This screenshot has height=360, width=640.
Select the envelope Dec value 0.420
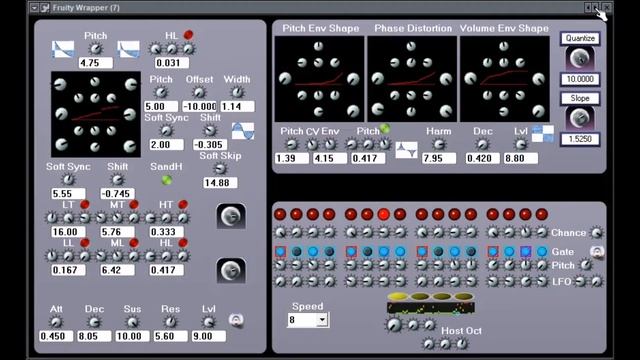(483, 158)
